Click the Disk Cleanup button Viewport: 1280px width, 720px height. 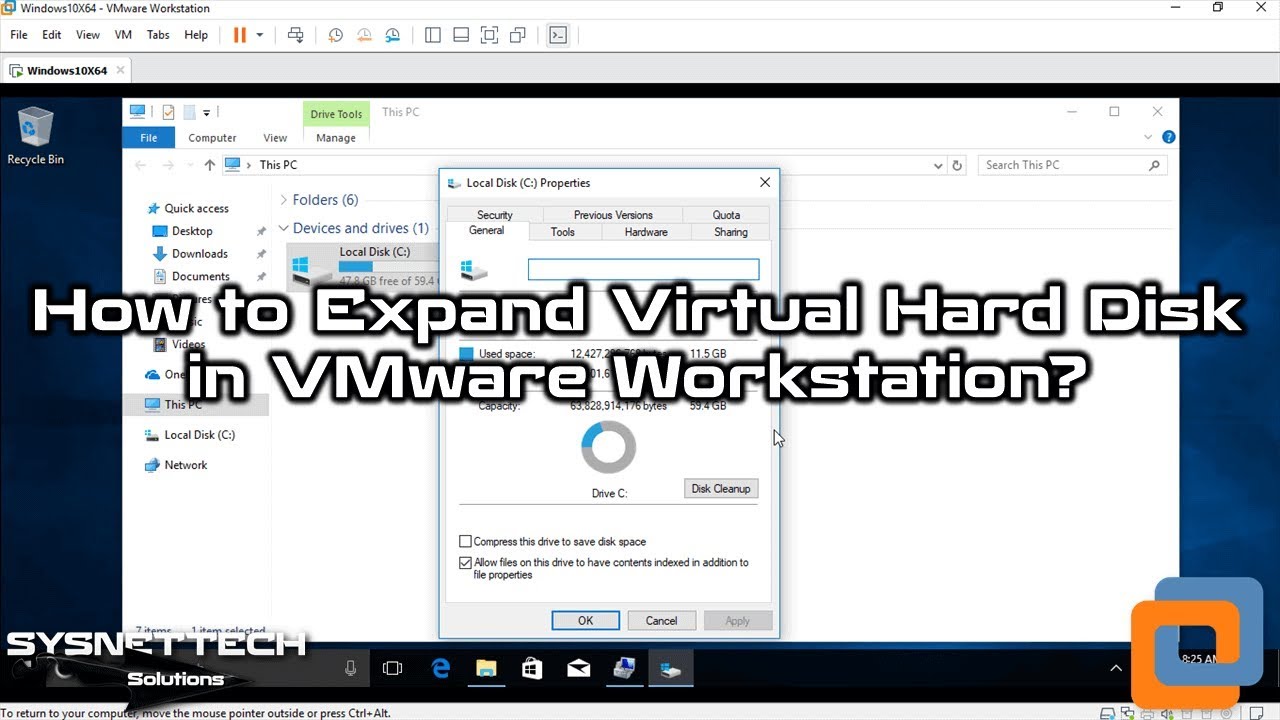point(721,488)
